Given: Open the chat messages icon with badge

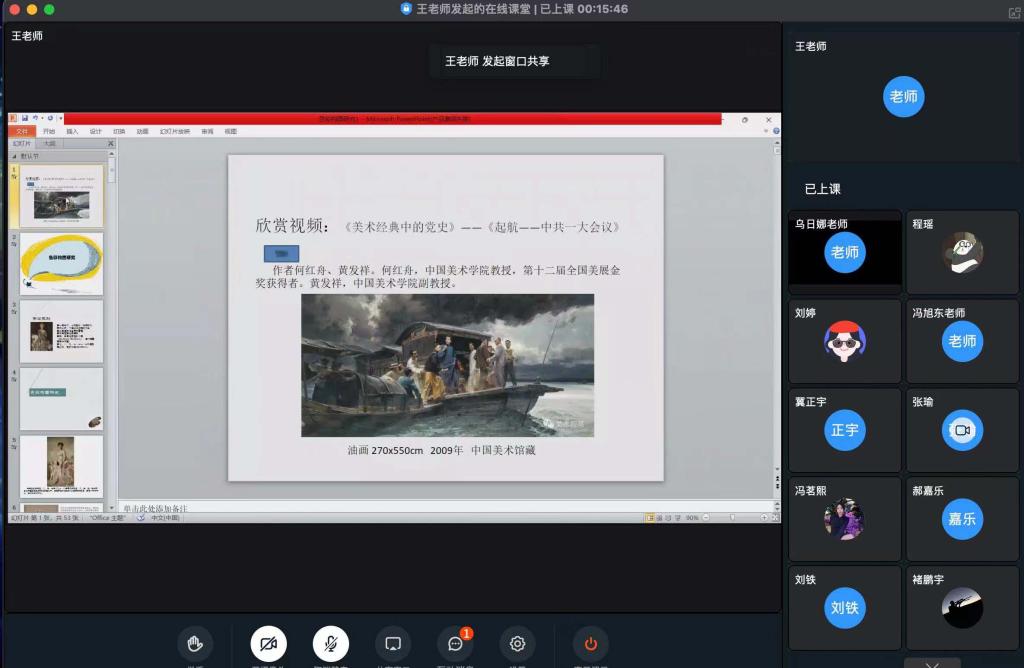Looking at the screenshot, I should (455, 643).
